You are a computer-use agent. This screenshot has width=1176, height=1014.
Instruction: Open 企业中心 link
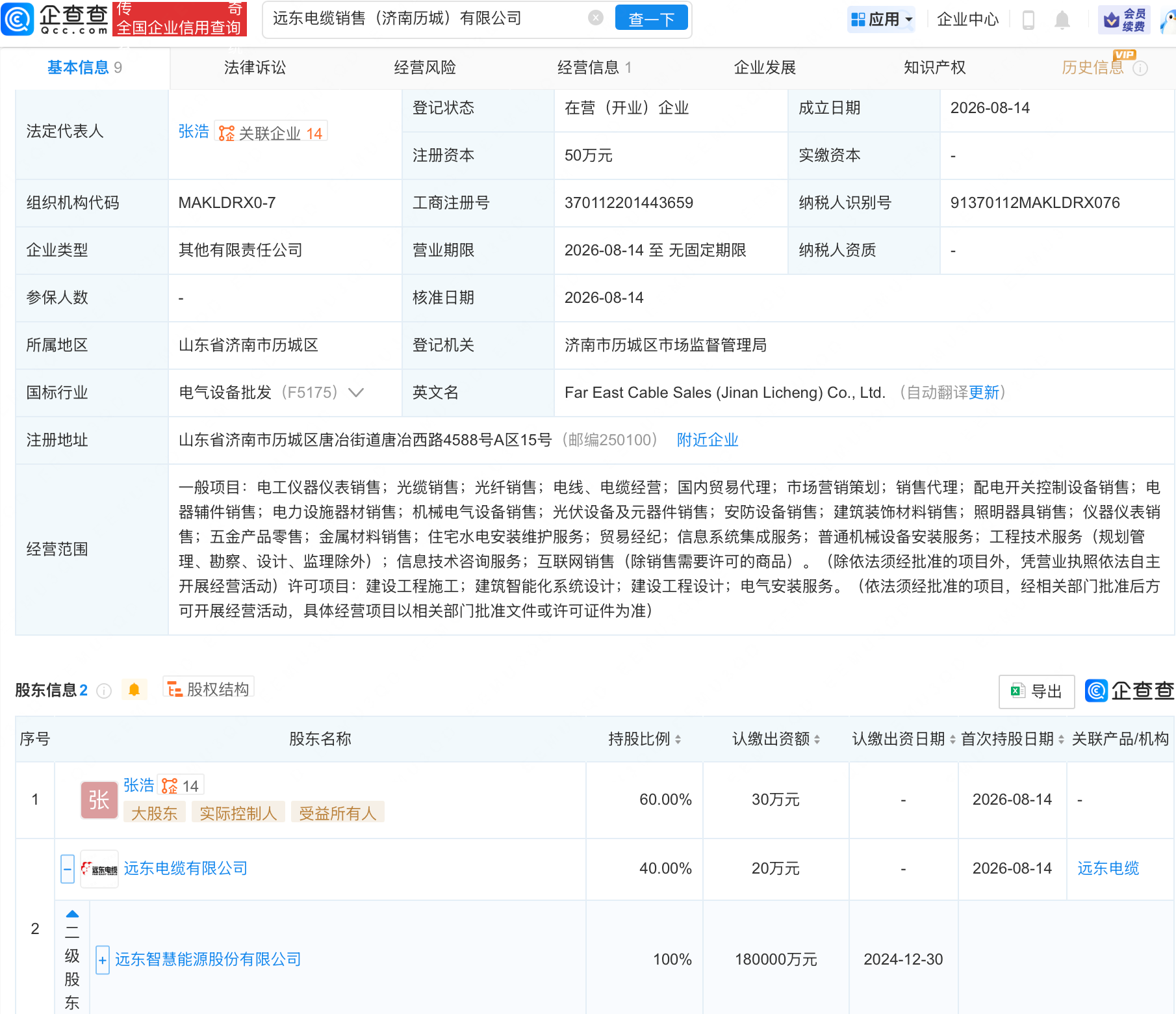967,19
